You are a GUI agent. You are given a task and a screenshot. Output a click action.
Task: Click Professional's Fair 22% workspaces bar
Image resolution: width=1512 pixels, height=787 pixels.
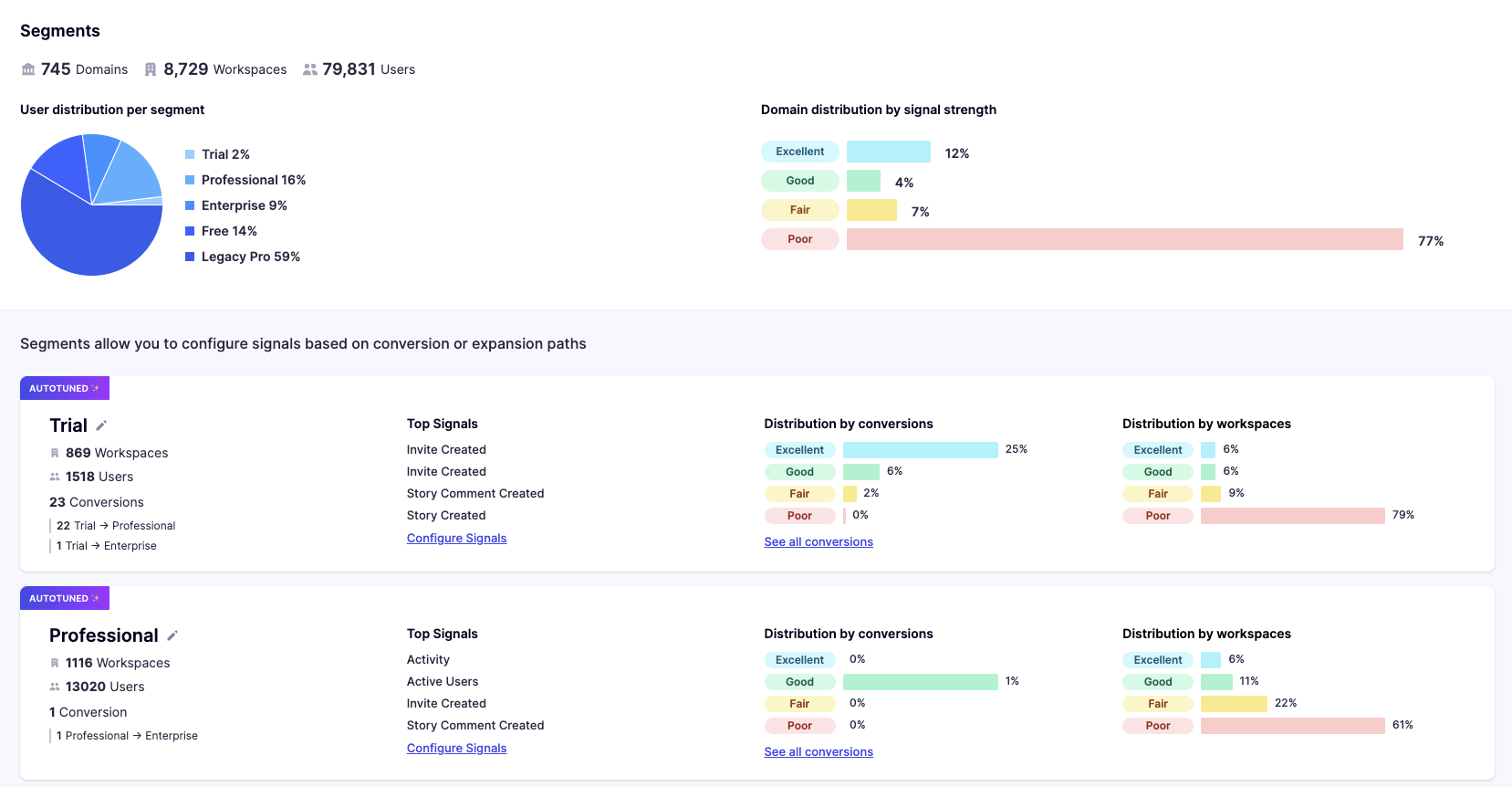(x=1234, y=704)
